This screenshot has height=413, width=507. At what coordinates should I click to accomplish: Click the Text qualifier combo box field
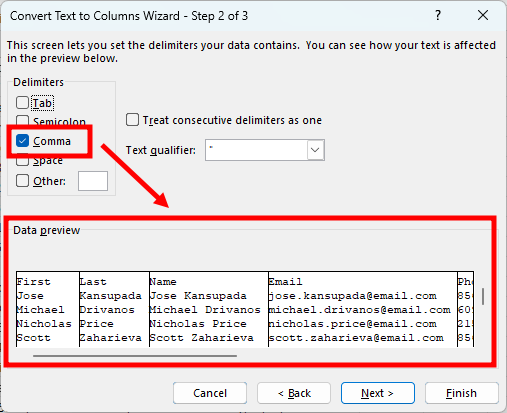(x=265, y=150)
